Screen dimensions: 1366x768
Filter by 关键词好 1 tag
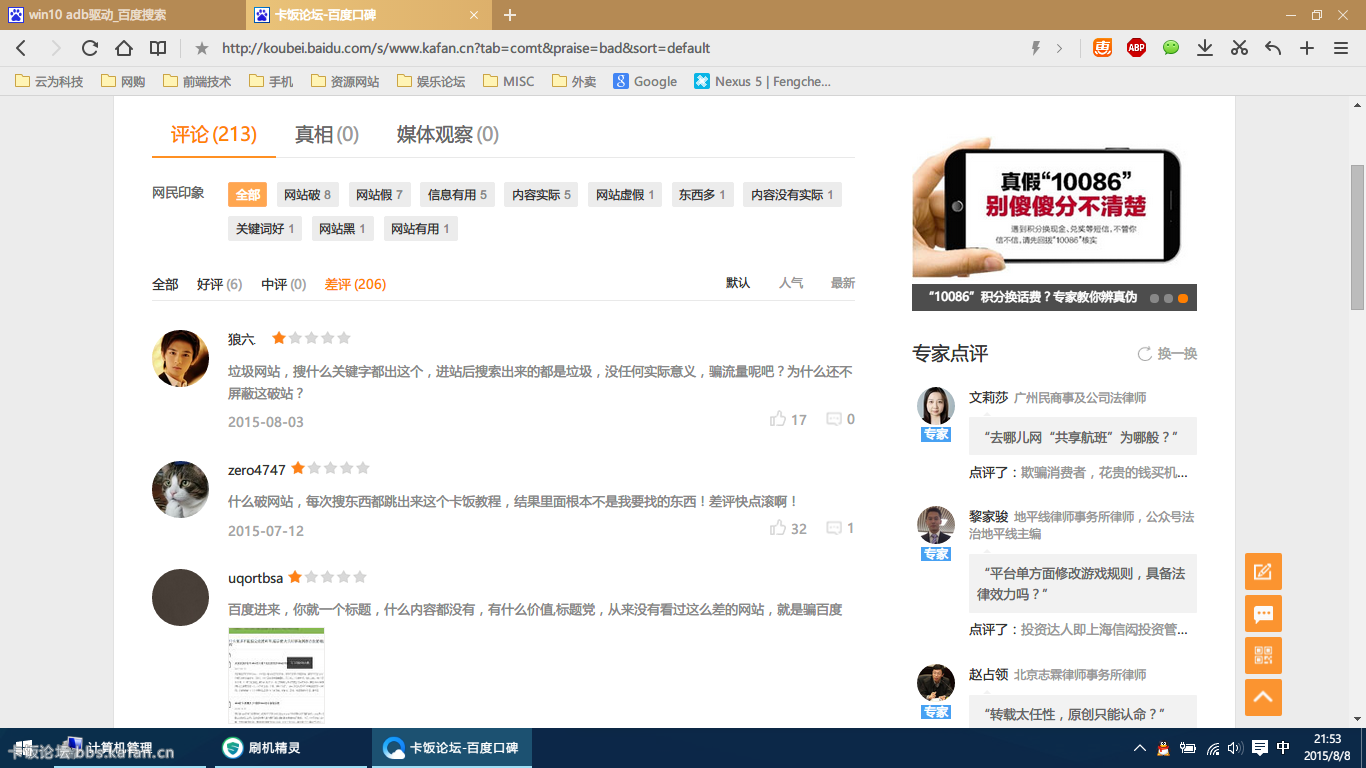point(265,229)
